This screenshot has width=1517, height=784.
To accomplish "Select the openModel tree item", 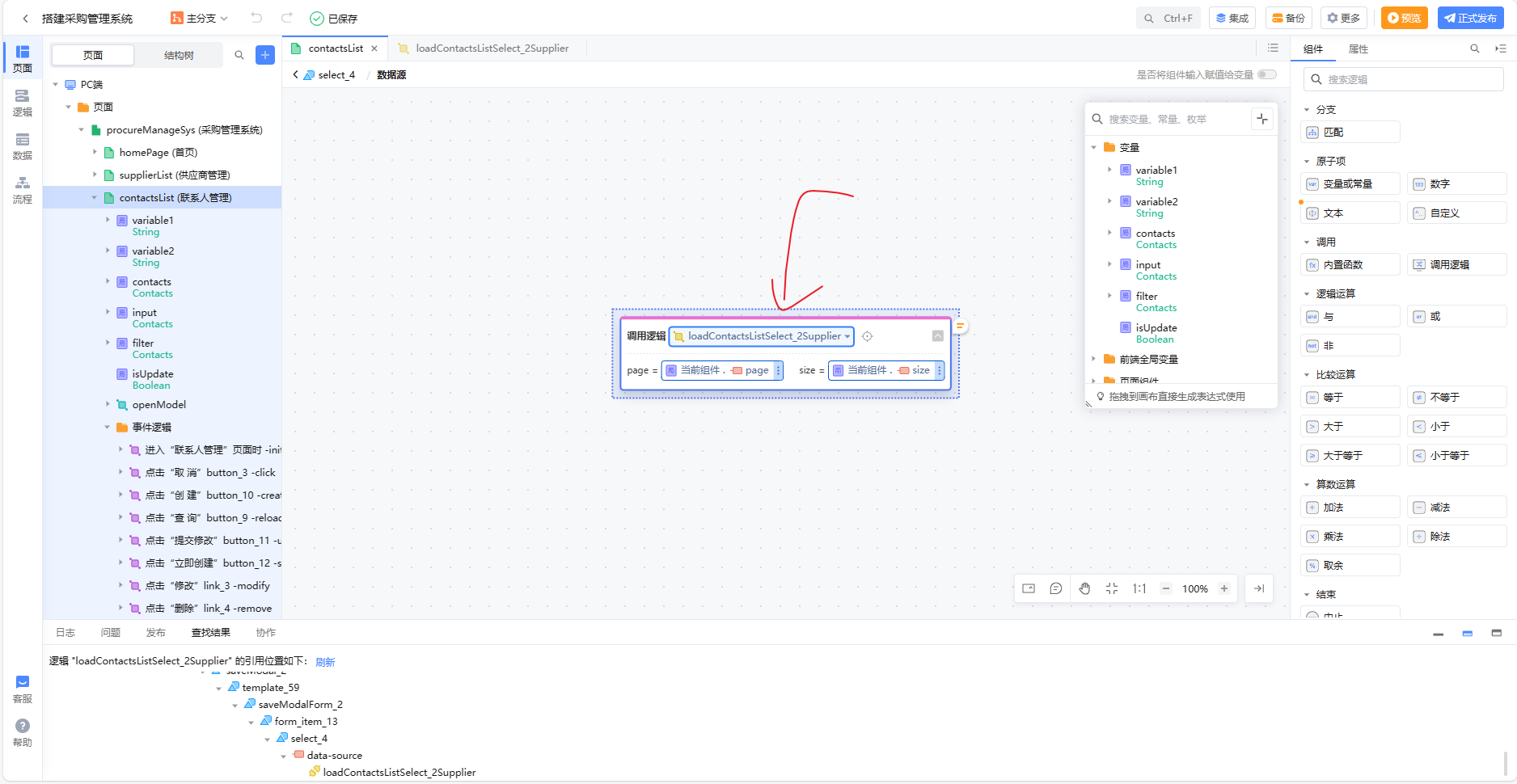I will (x=158, y=404).
